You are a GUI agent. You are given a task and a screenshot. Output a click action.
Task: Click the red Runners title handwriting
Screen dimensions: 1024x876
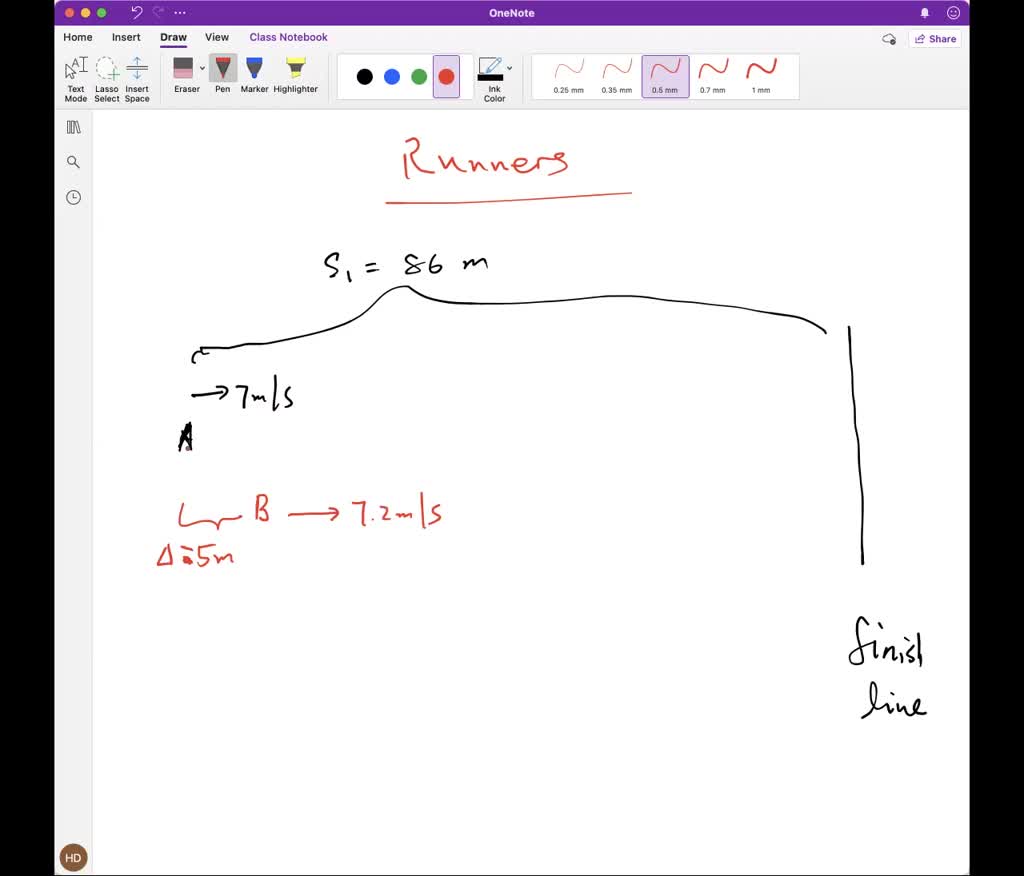pos(485,159)
